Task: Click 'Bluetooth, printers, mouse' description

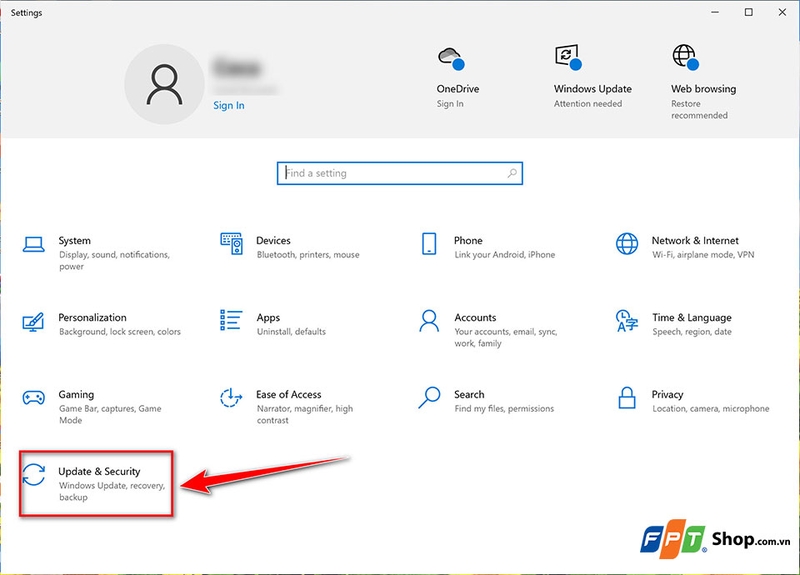Action: (x=308, y=255)
